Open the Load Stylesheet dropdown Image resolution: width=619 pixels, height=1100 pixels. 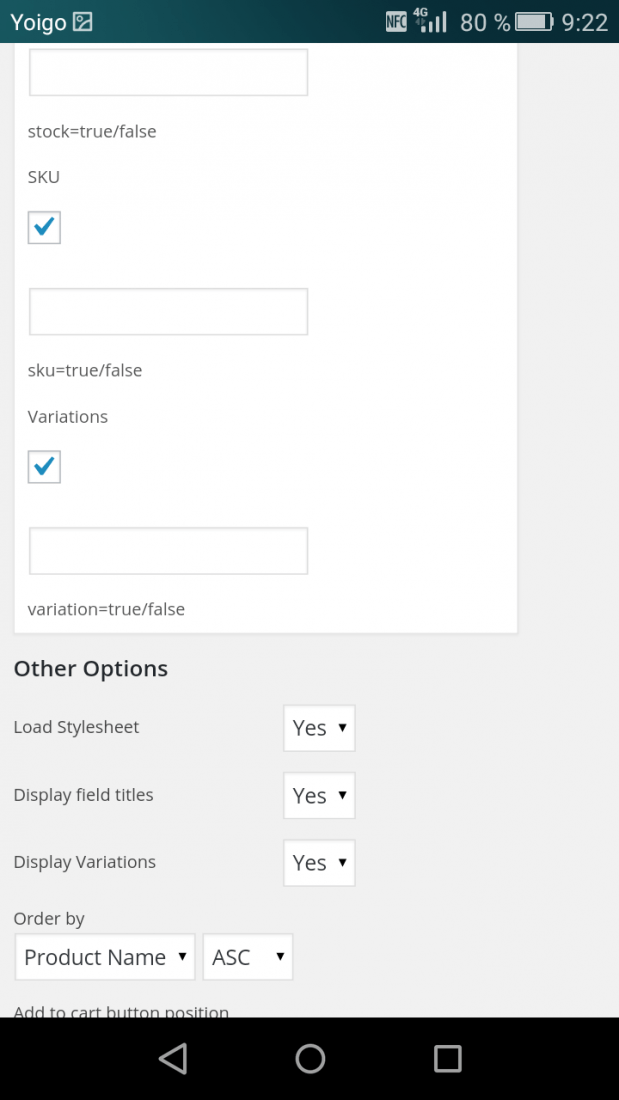pyautogui.click(x=319, y=728)
